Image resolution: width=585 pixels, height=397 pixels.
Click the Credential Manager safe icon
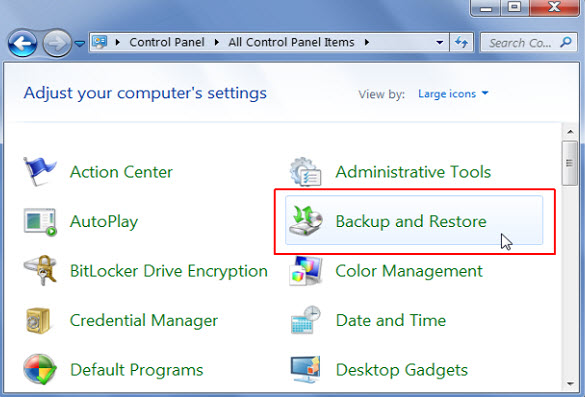[38, 321]
